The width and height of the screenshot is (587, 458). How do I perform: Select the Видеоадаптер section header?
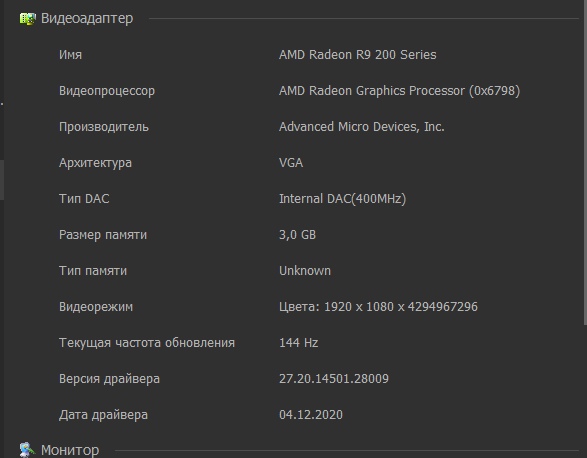[87, 18]
